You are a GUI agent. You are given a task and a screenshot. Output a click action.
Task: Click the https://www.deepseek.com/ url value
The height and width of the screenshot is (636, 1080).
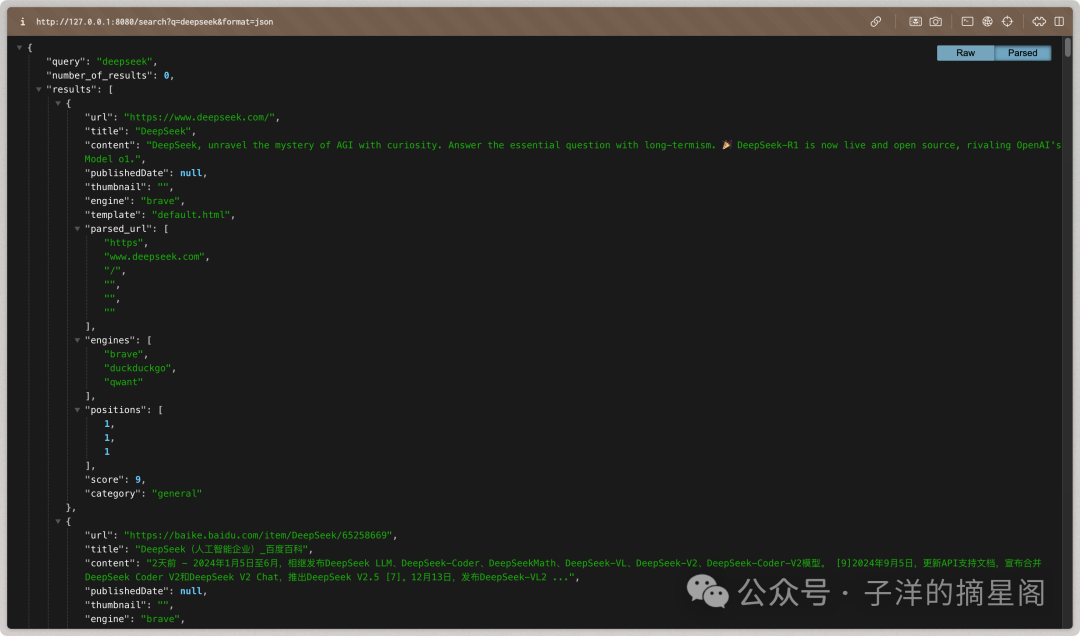click(201, 117)
